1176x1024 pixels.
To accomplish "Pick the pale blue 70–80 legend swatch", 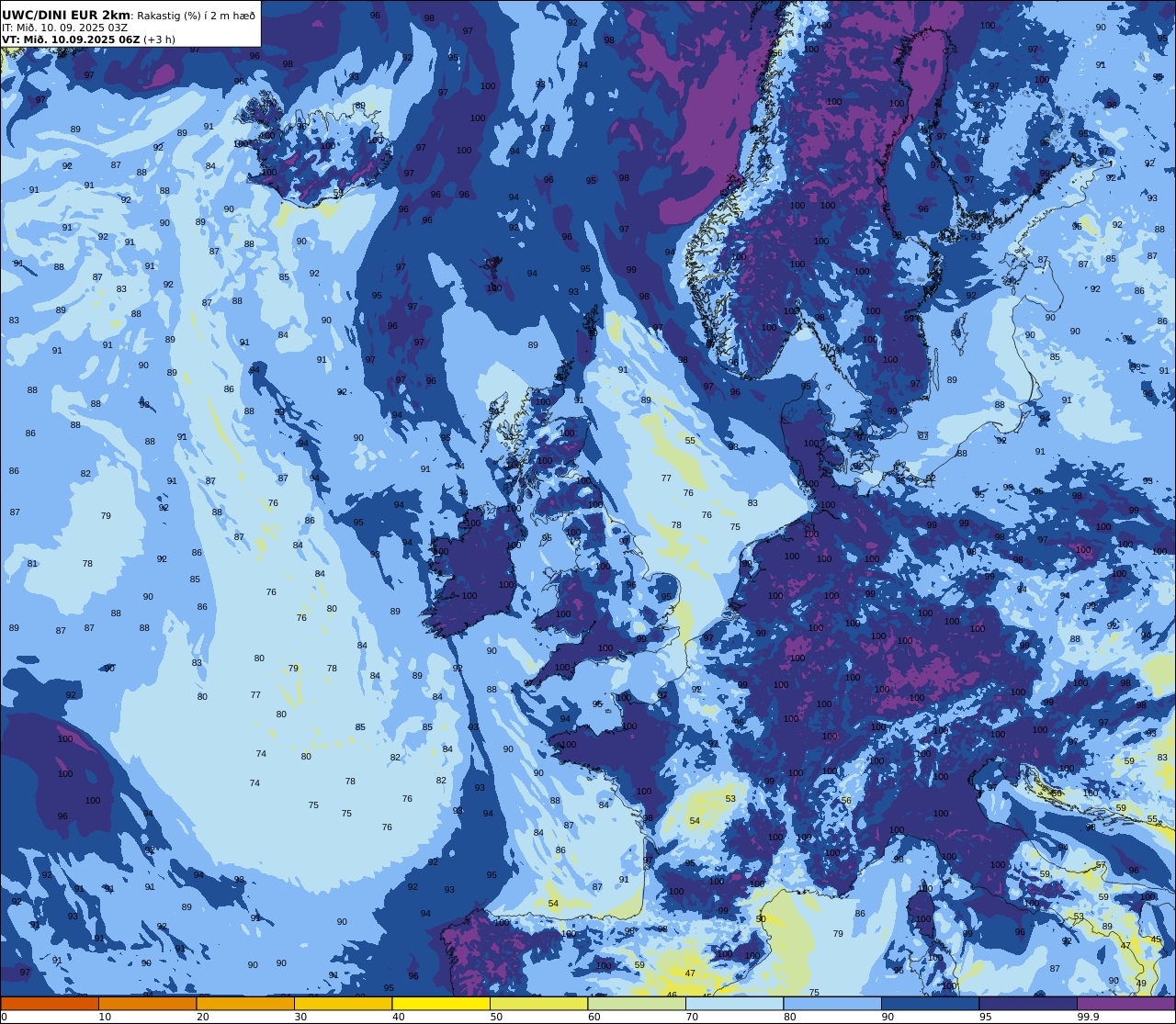I will 734,1004.
